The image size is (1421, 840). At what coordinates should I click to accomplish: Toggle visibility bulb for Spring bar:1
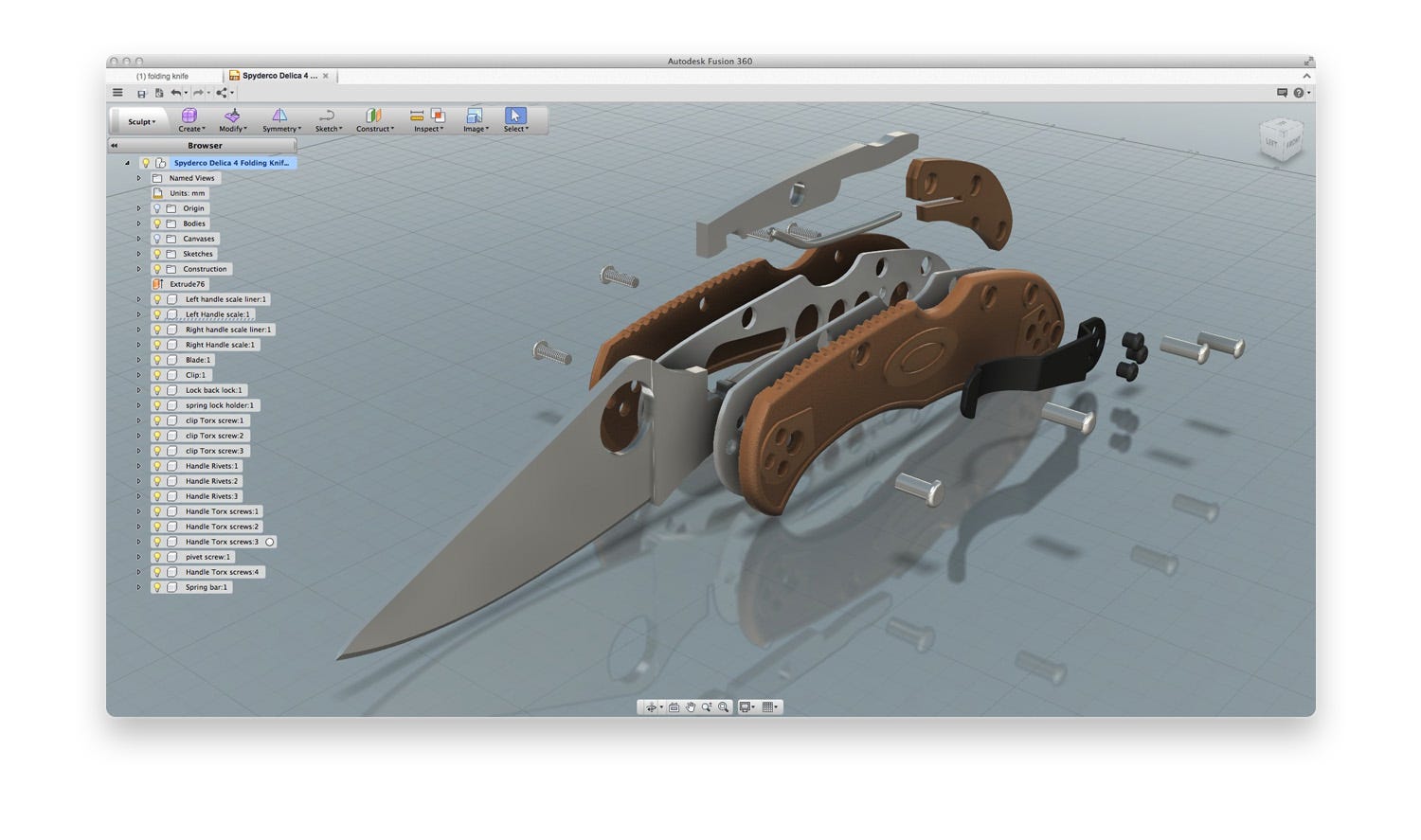(157, 587)
